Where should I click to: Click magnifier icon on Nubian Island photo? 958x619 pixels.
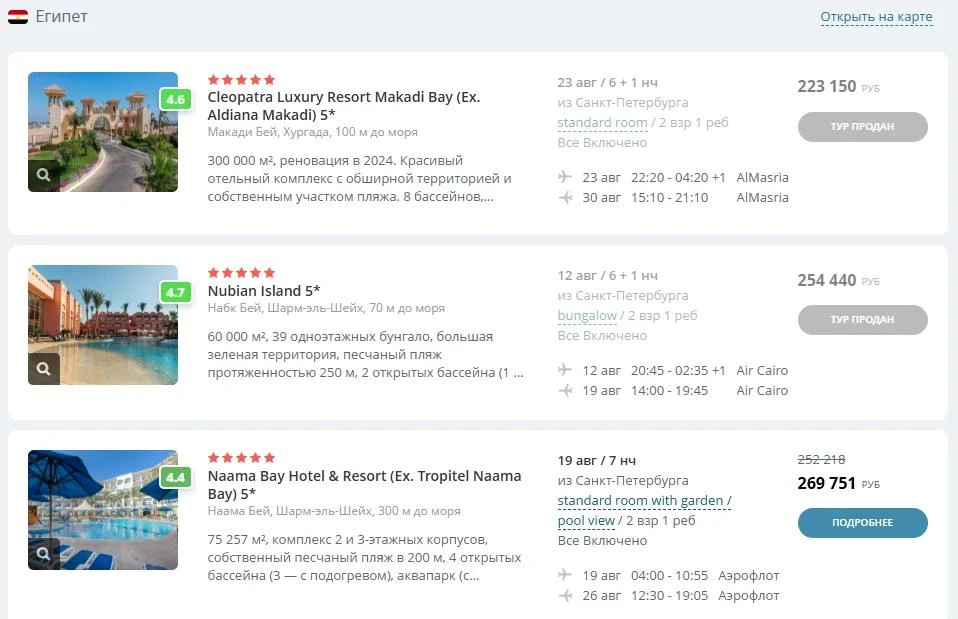43,368
